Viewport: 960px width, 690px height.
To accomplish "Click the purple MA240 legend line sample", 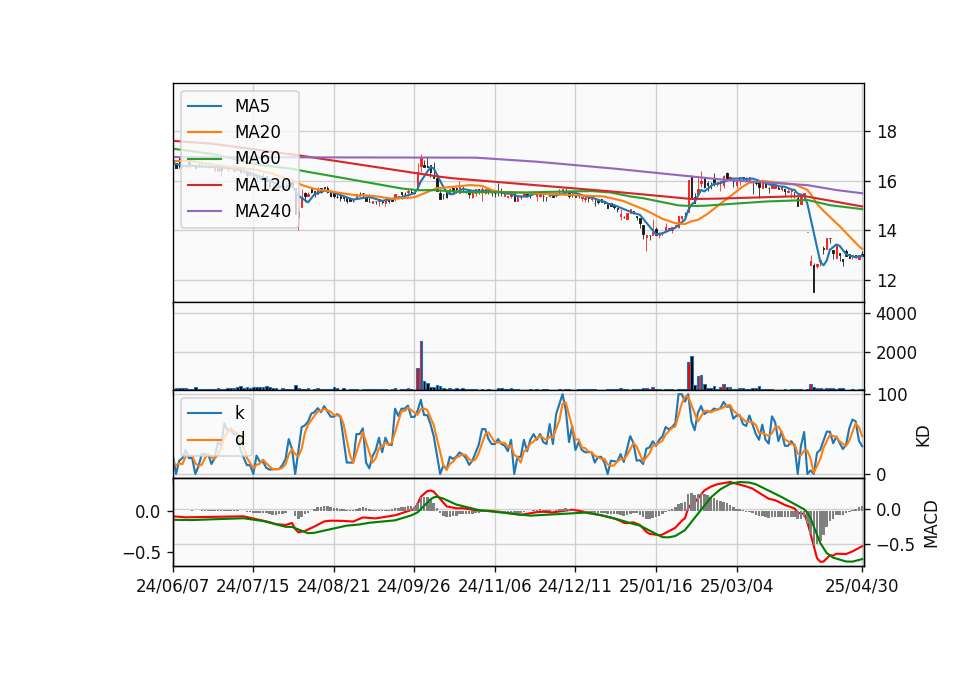I will click(204, 211).
